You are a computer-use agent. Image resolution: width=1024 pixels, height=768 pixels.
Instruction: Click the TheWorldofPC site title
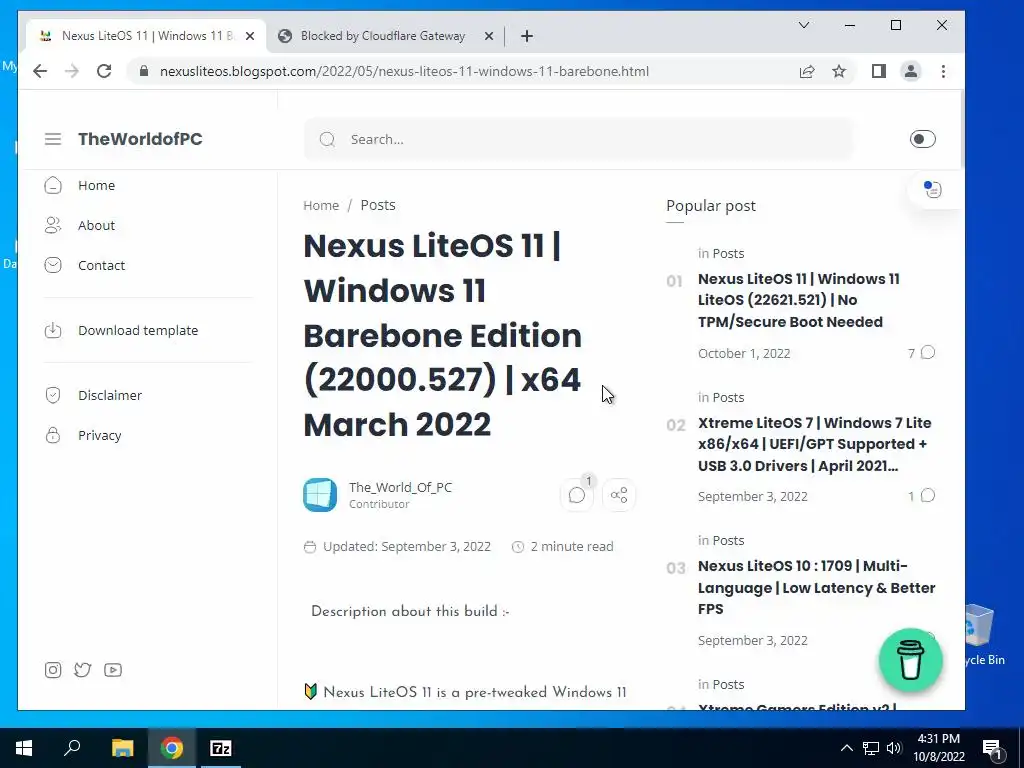(140, 139)
